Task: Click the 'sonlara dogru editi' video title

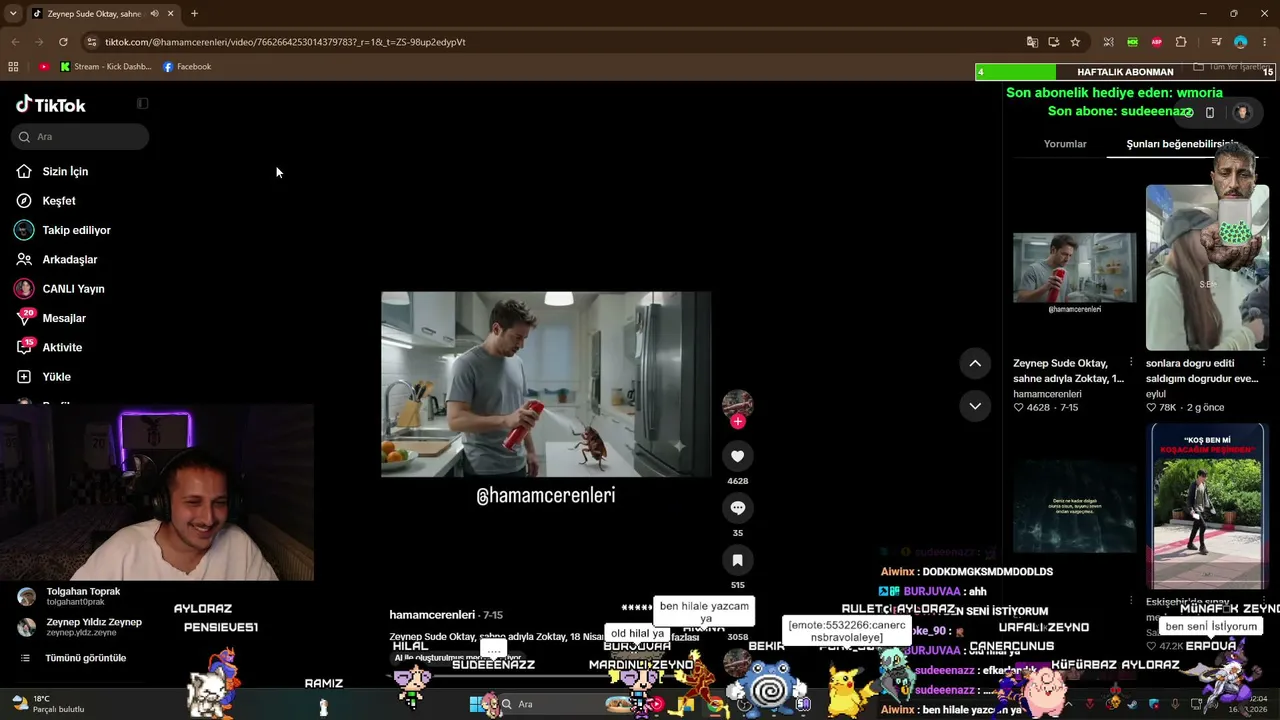Action: click(1202, 371)
